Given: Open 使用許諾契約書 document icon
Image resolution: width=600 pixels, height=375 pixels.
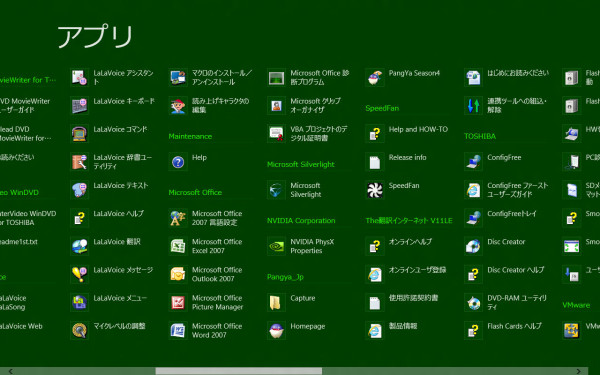Looking at the screenshot, I should point(375,303).
